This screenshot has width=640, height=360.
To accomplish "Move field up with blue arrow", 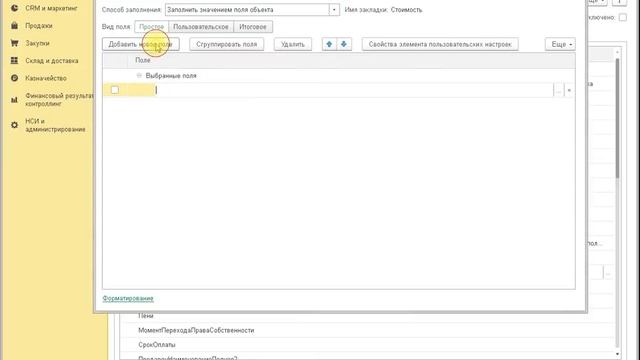I will tap(329, 44).
